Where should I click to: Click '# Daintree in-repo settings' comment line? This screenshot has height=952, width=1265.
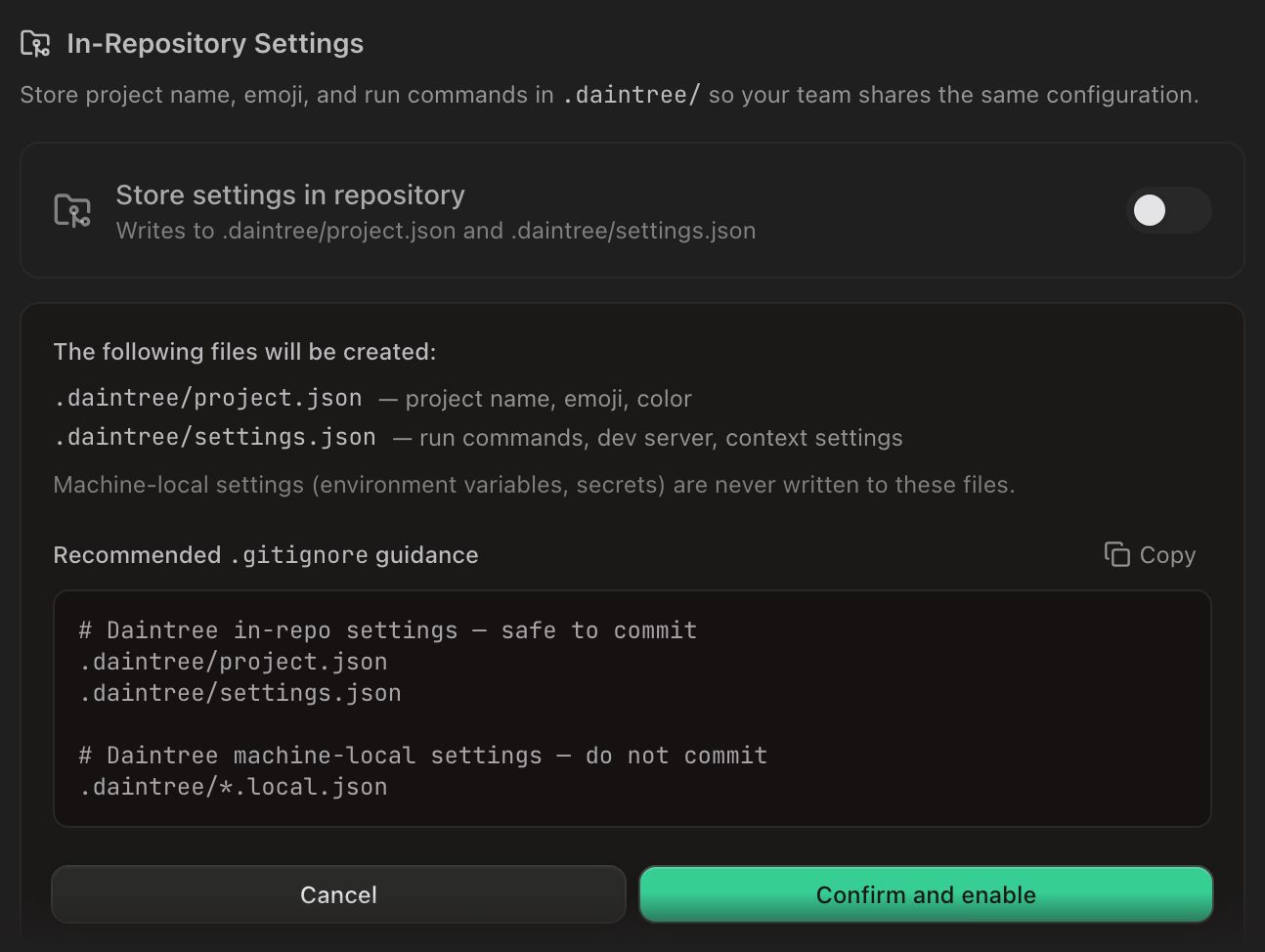388,630
